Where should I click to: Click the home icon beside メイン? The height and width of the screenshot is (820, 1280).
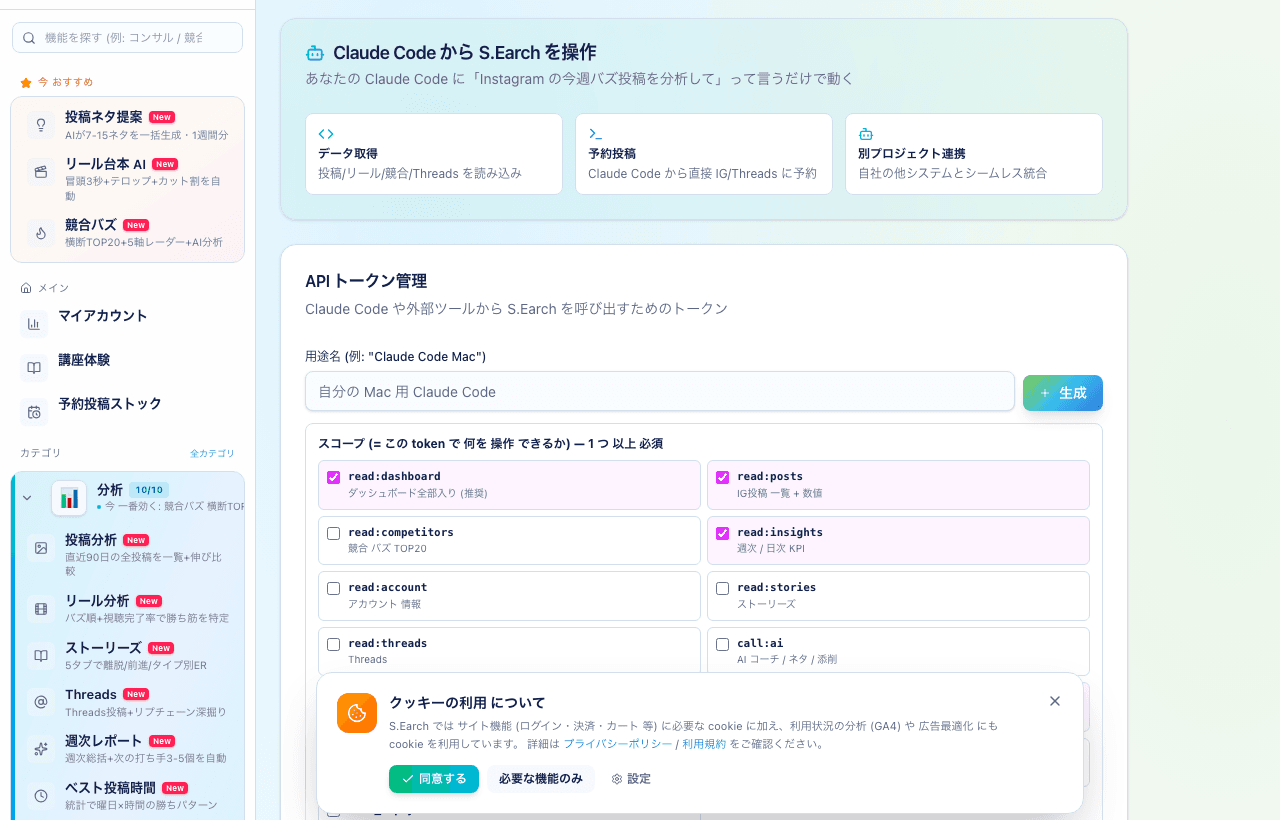26,288
